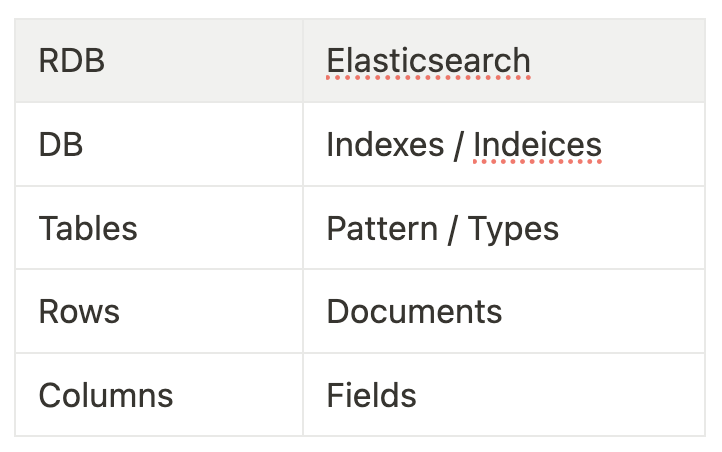Click the column divider in the header row
Viewport: 722px width, 452px height.
coord(303,61)
